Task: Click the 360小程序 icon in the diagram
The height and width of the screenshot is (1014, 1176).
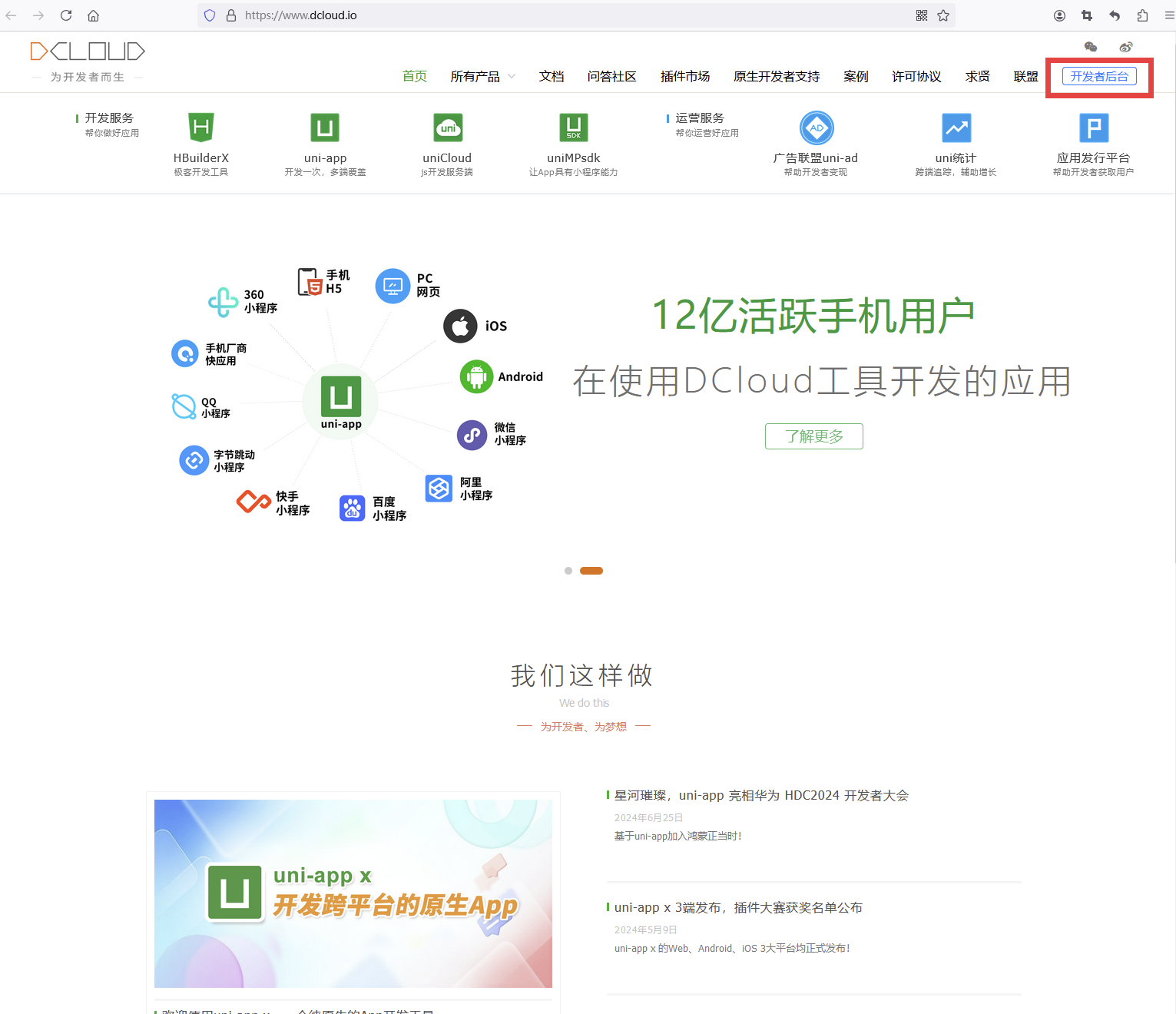Action: pos(224,302)
